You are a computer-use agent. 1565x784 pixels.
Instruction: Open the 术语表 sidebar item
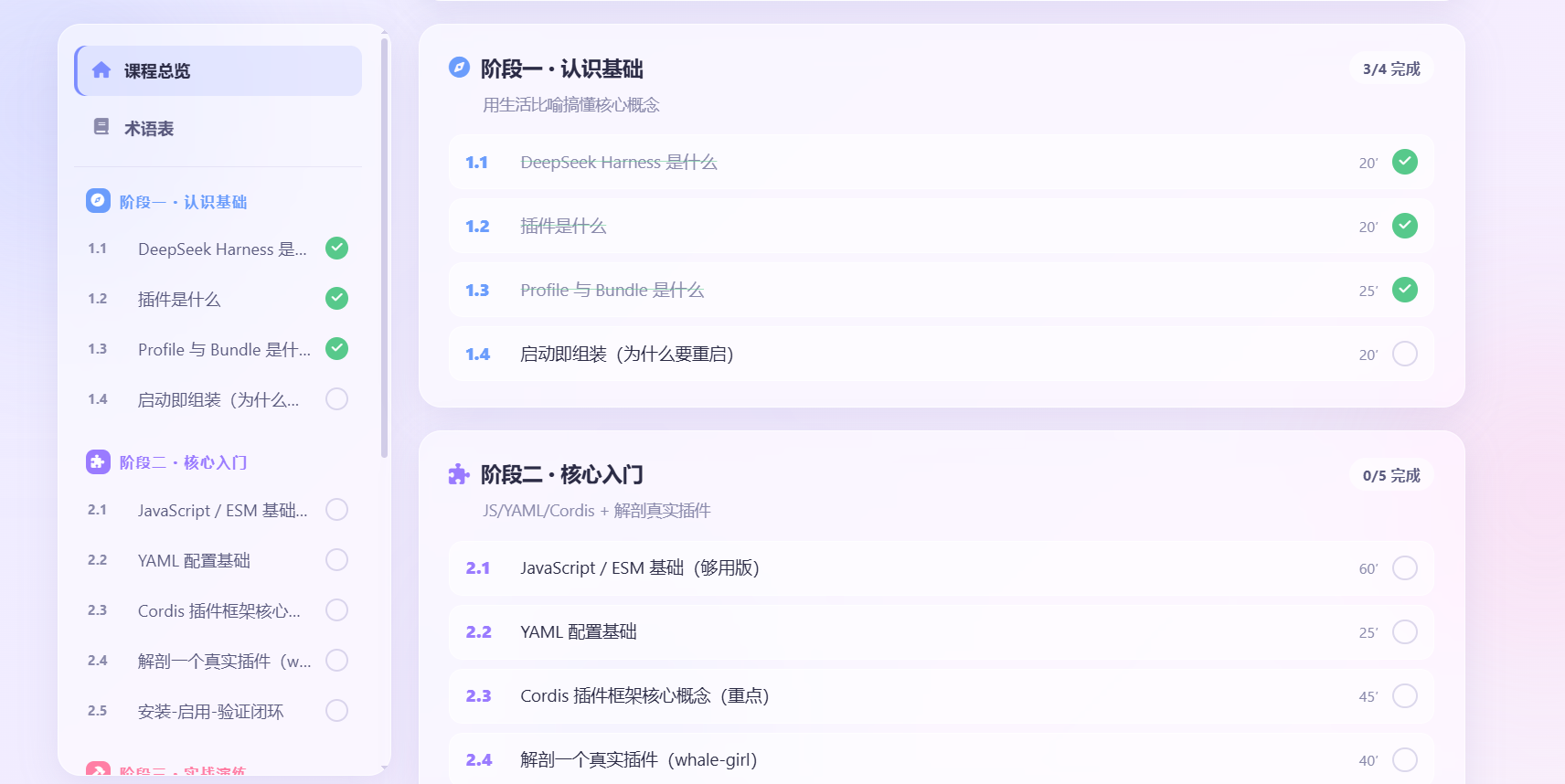[x=218, y=128]
